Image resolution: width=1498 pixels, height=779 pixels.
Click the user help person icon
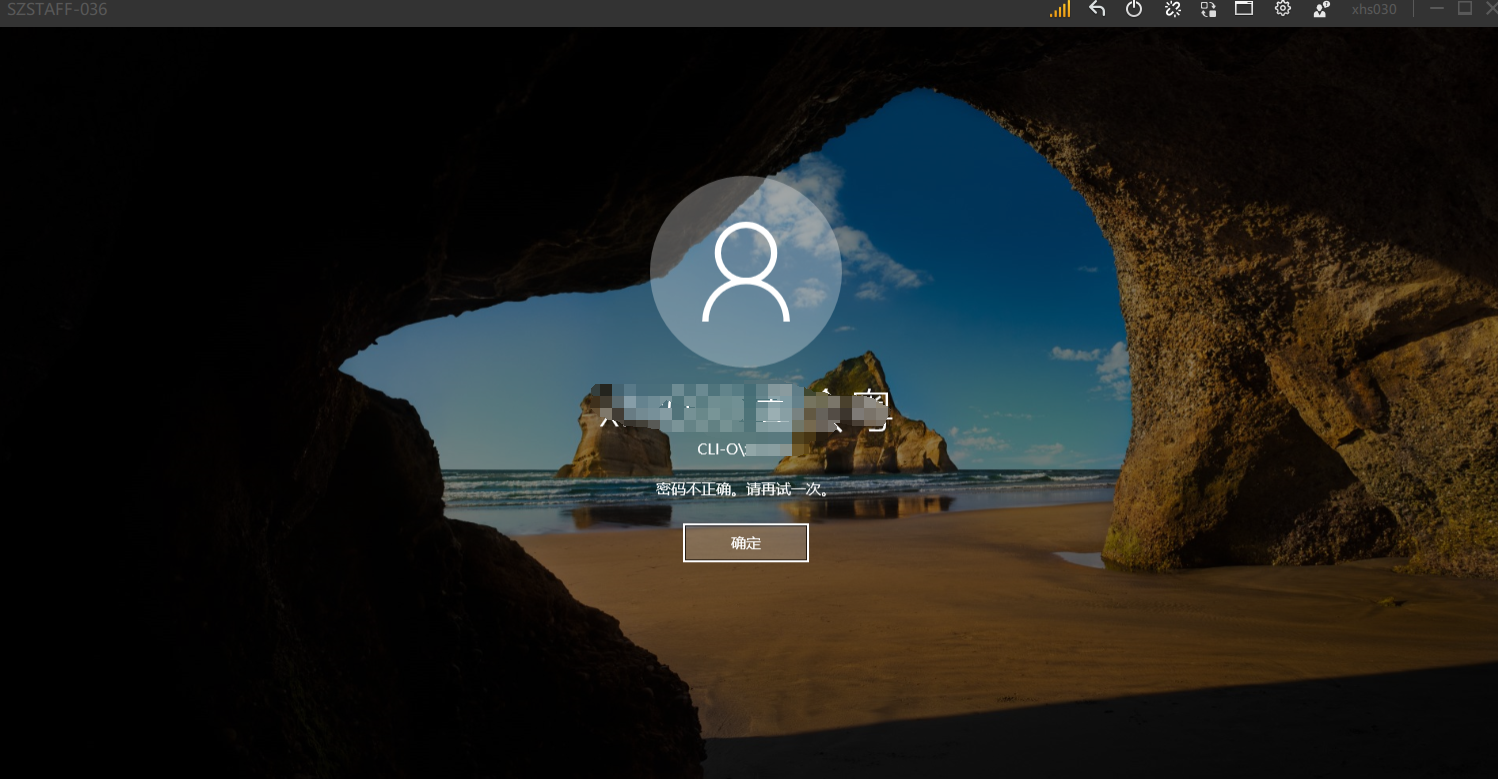pos(1321,9)
